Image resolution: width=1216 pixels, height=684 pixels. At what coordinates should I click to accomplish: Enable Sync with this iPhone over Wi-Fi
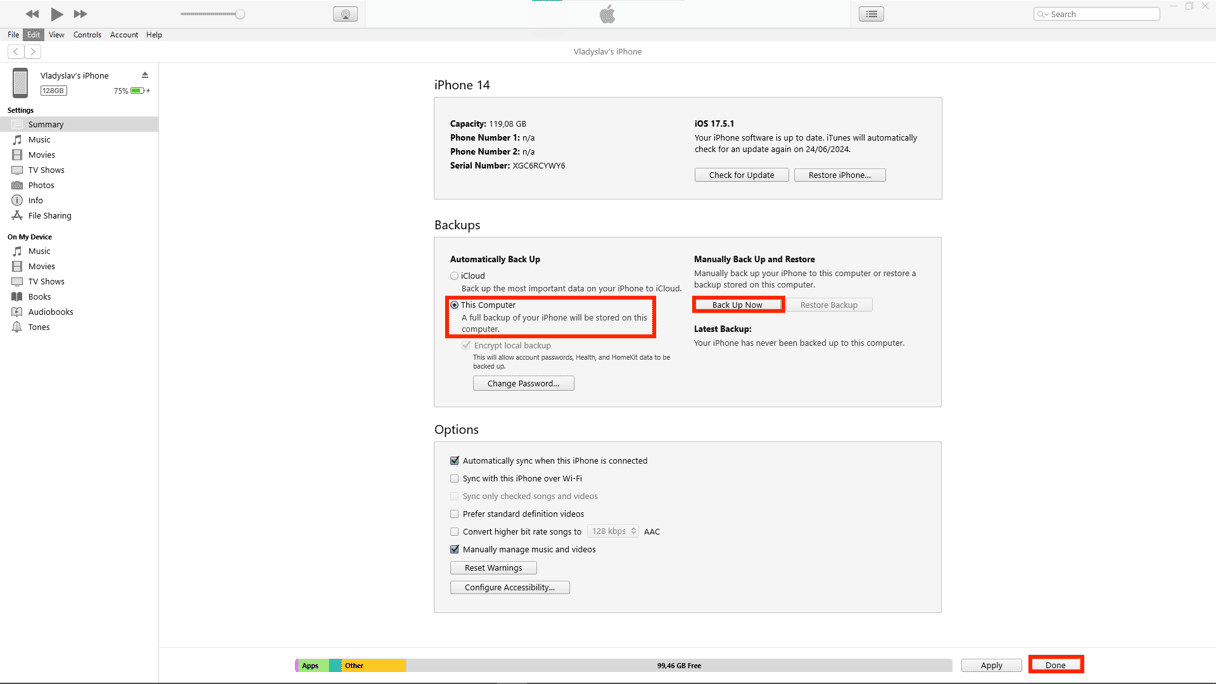[455, 479]
